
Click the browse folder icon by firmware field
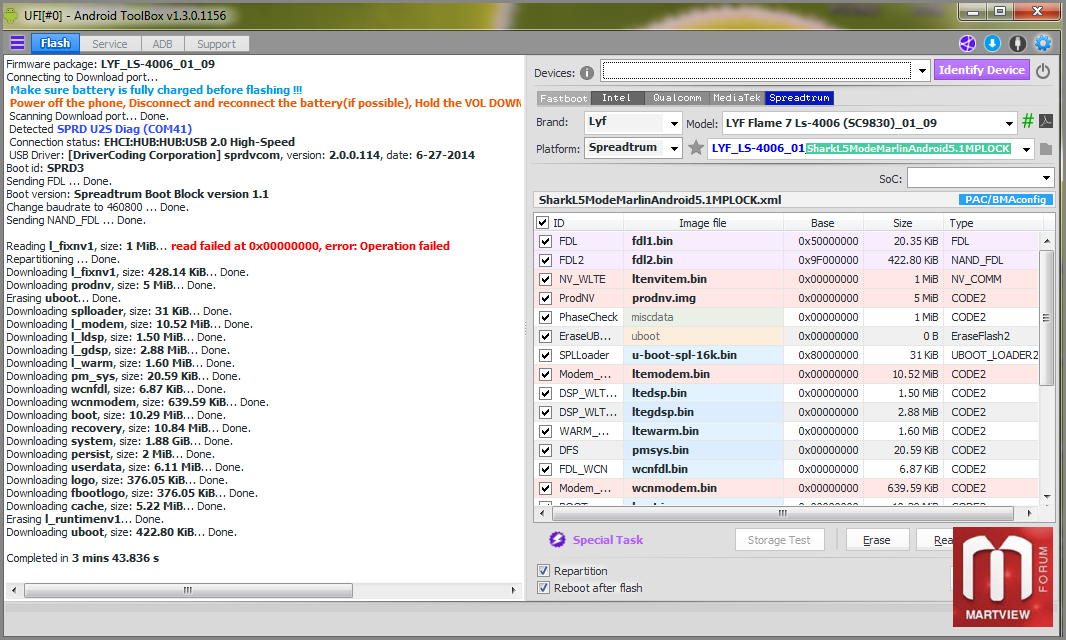pos(1046,148)
